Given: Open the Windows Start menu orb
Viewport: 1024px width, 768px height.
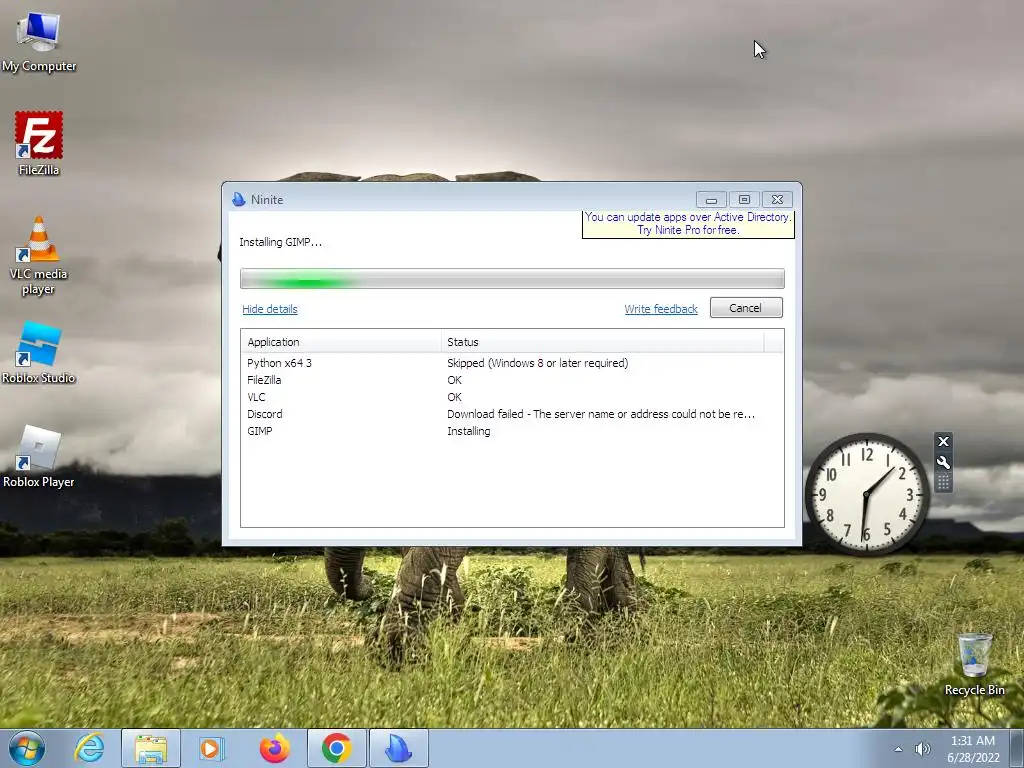Looking at the screenshot, I should pyautogui.click(x=27, y=748).
